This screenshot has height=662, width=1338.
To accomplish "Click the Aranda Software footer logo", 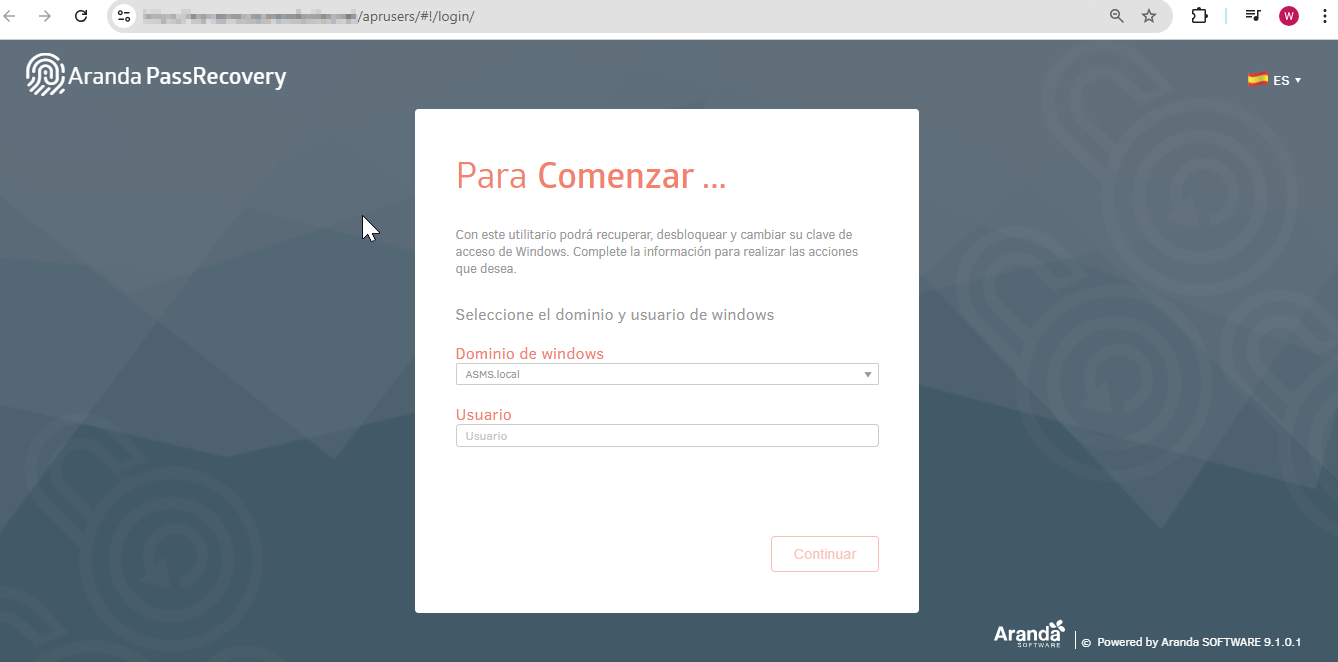I will (x=1029, y=634).
